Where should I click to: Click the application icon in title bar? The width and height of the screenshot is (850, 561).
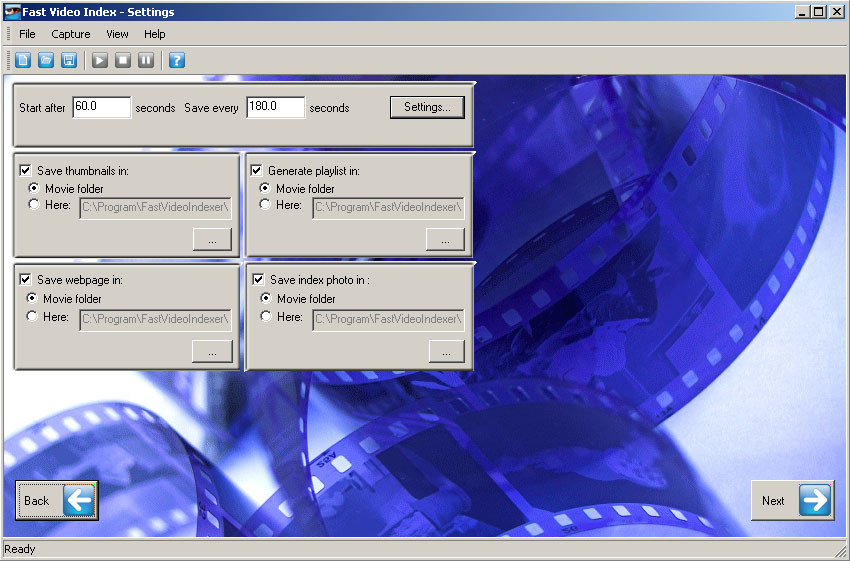point(12,11)
